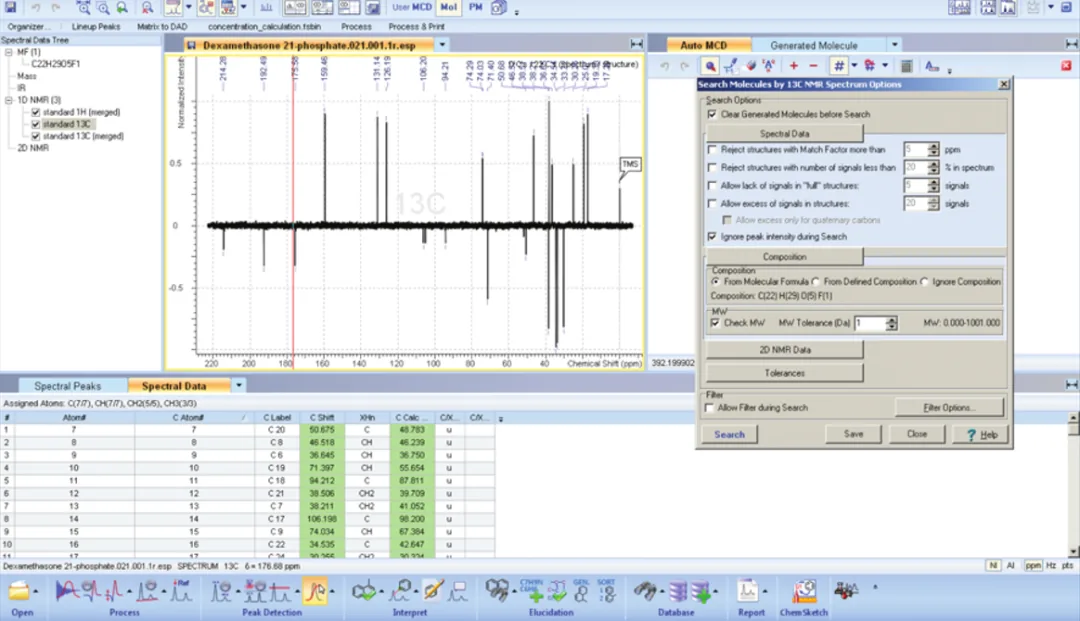Toggle the Mol mode button in top toolbar
Screen dimensions: 1080x621
(x=448, y=8)
